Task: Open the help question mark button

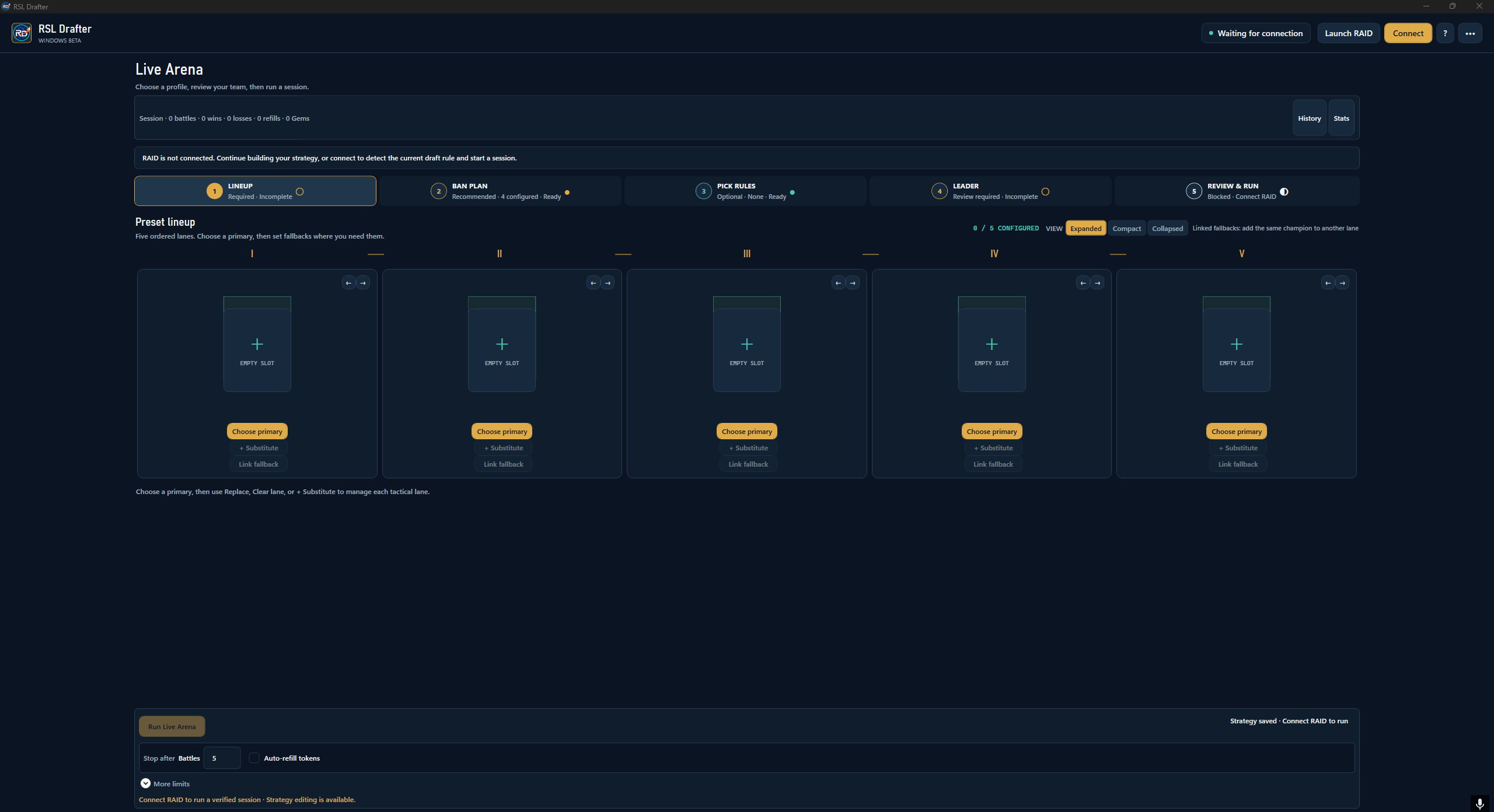Action: 1445,33
